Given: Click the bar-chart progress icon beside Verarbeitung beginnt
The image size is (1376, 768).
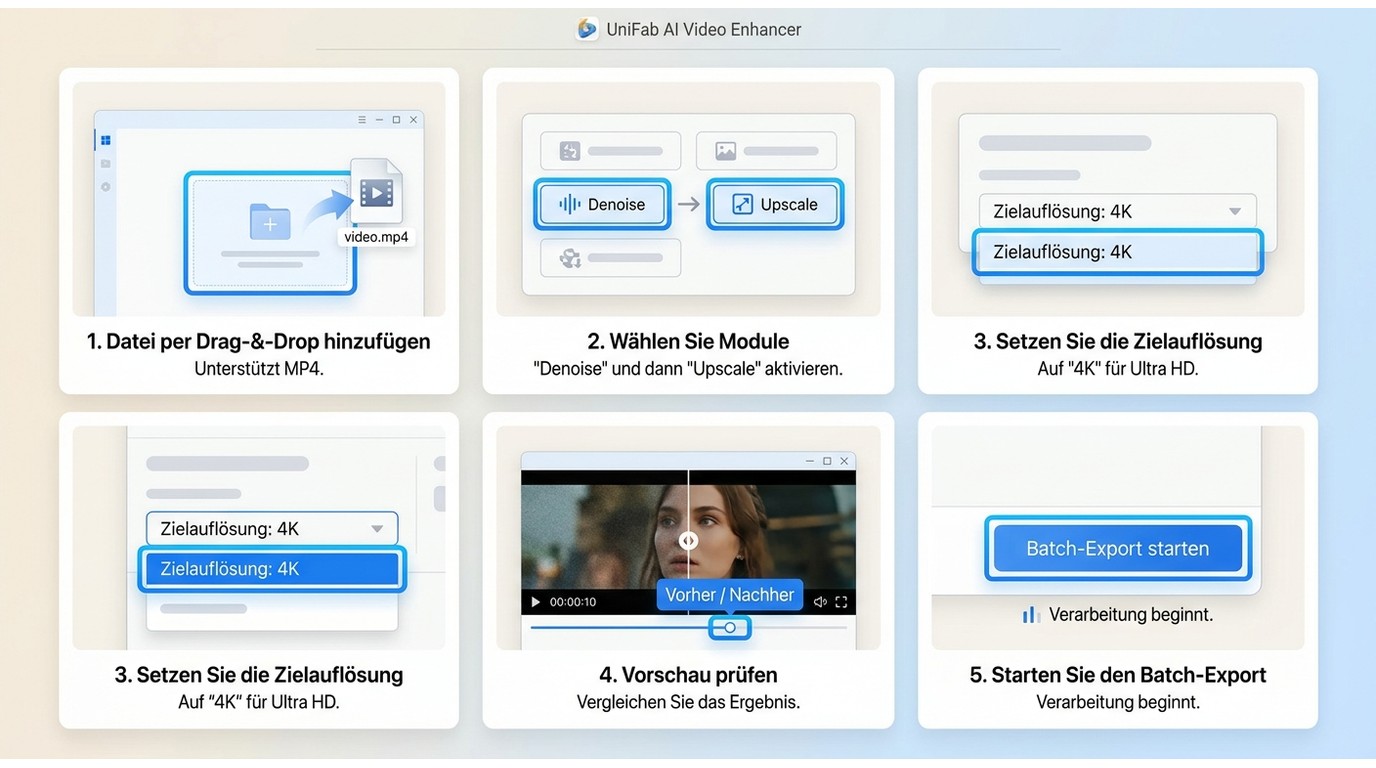Looking at the screenshot, I should 1031,615.
